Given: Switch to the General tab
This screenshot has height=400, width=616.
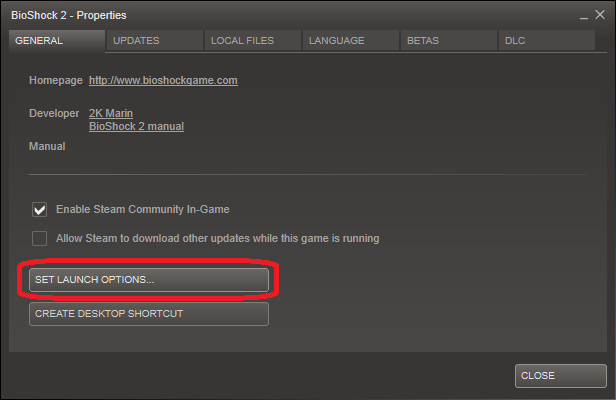Looking at the screenshot, I should [57, 40].
